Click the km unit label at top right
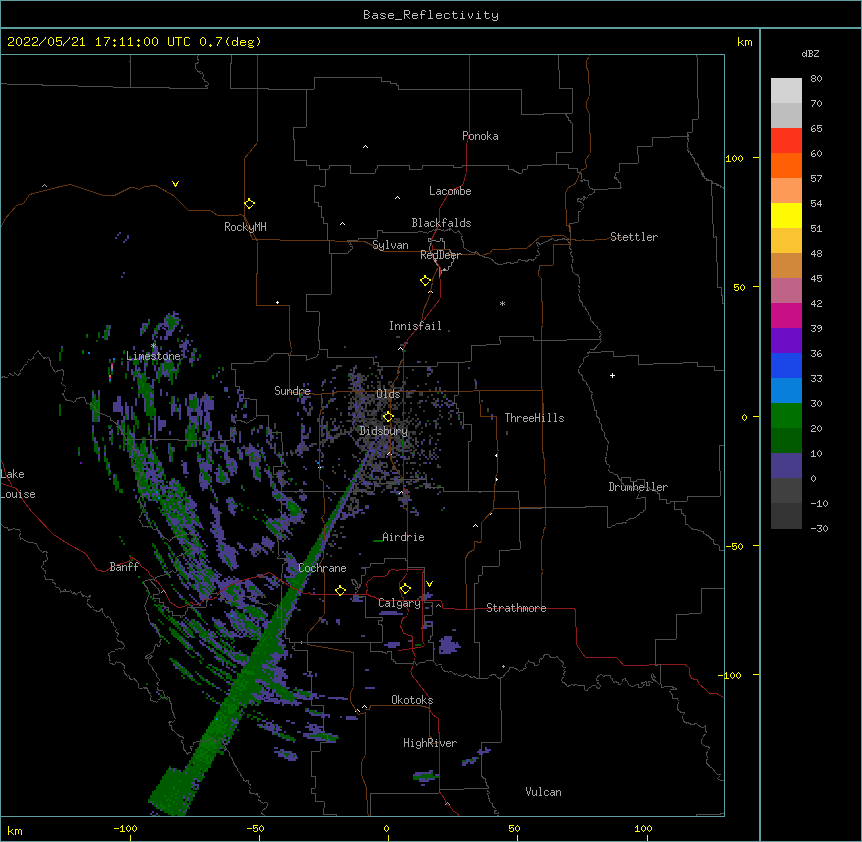Image resolution: width=862 pixels, height=842 pixels. pyautogui.click(x=745, y=42)
